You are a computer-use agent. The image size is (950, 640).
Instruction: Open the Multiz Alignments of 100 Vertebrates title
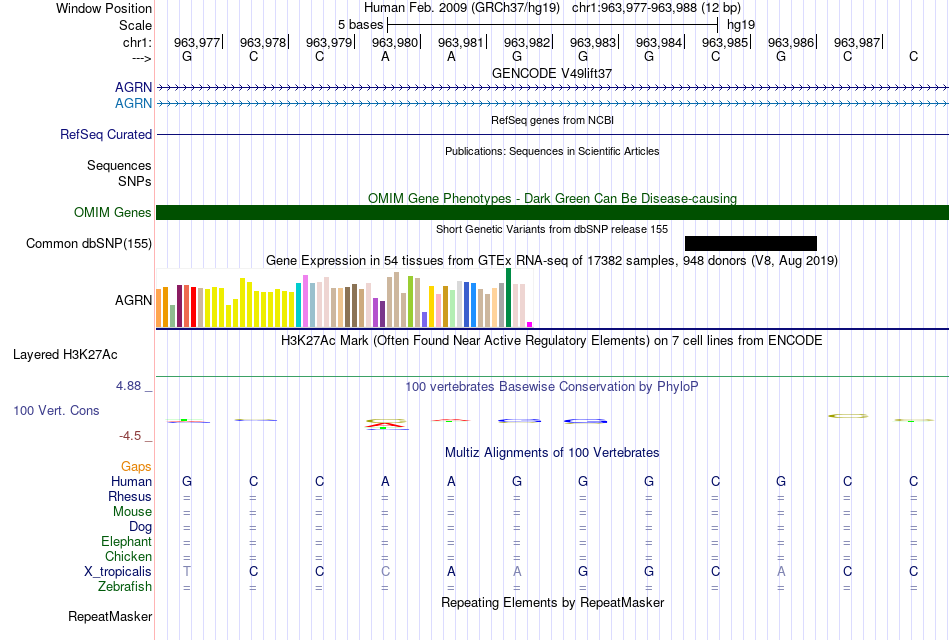[x=552, y=453]
